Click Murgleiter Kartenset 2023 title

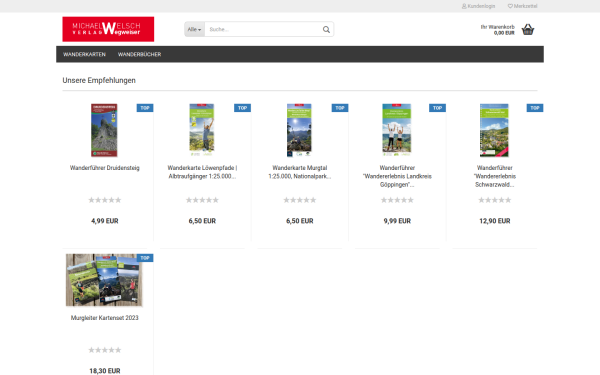104,318
